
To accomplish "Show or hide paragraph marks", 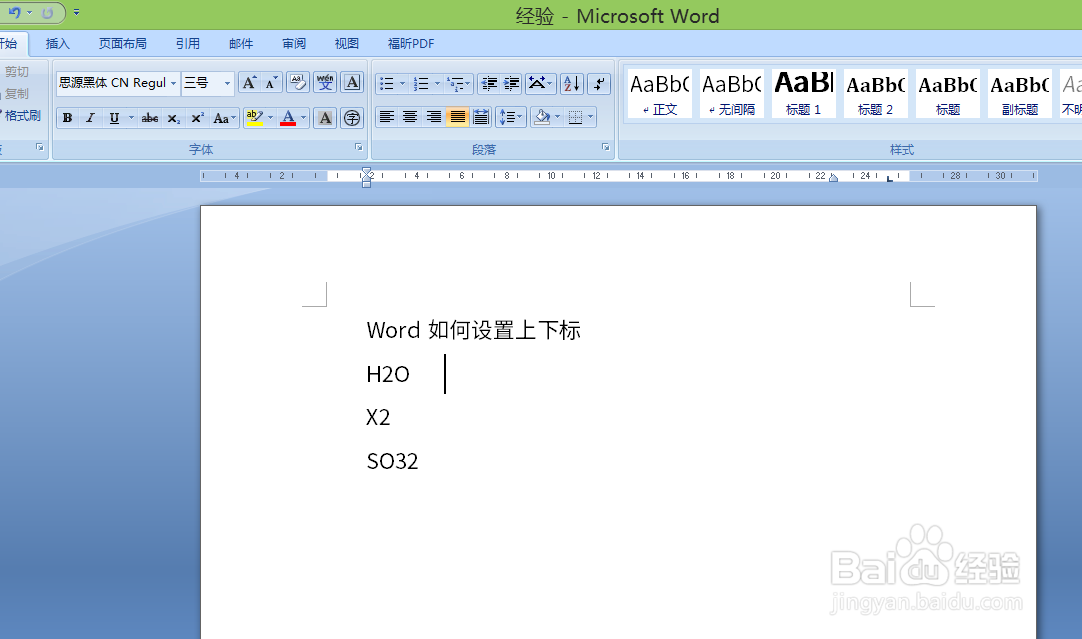I will coord(599,83).
